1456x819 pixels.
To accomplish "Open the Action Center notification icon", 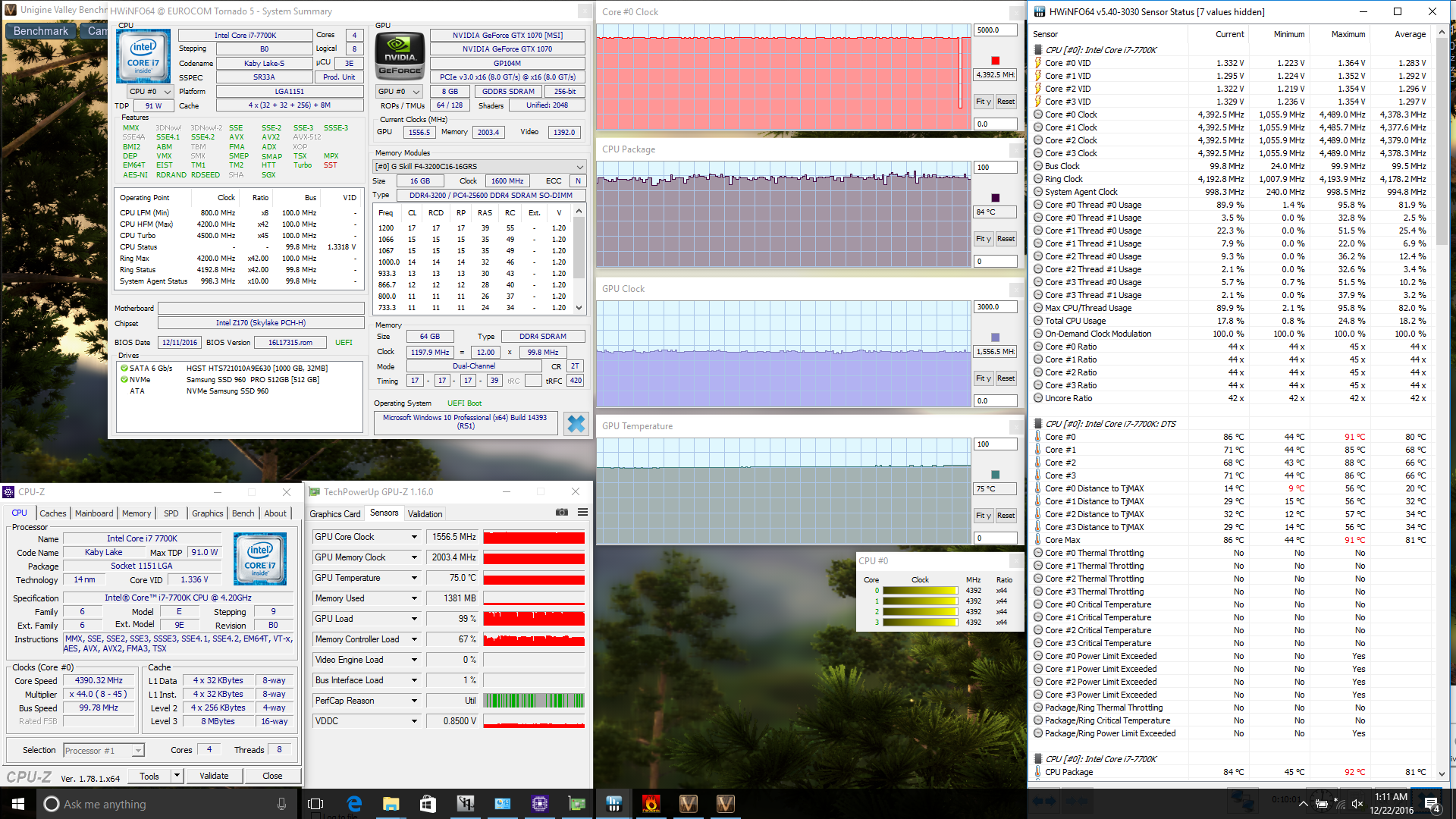I will pos(1432,804).
